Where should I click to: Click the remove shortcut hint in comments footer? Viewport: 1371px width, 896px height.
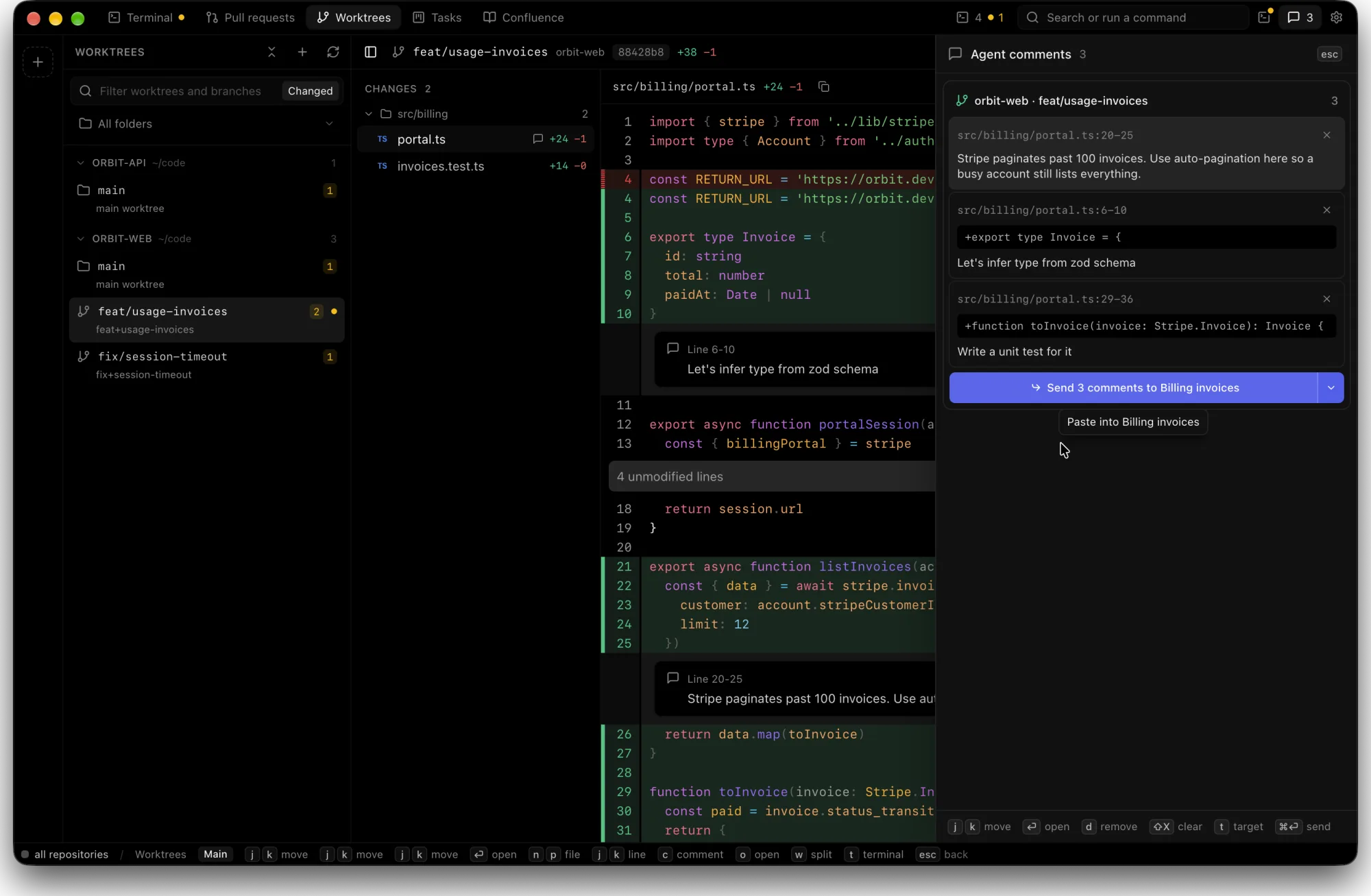(x=1109, y=827)
